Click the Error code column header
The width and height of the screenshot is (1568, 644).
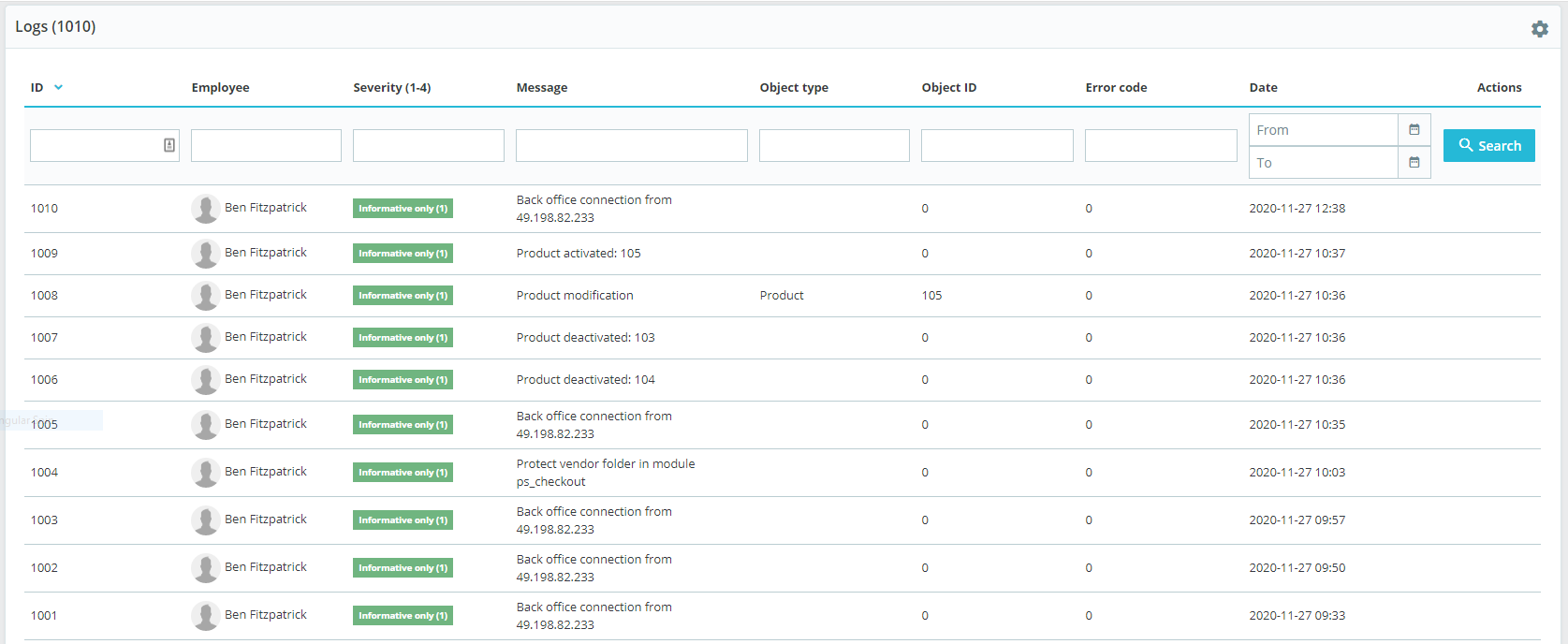click(x=1116, y=87)
